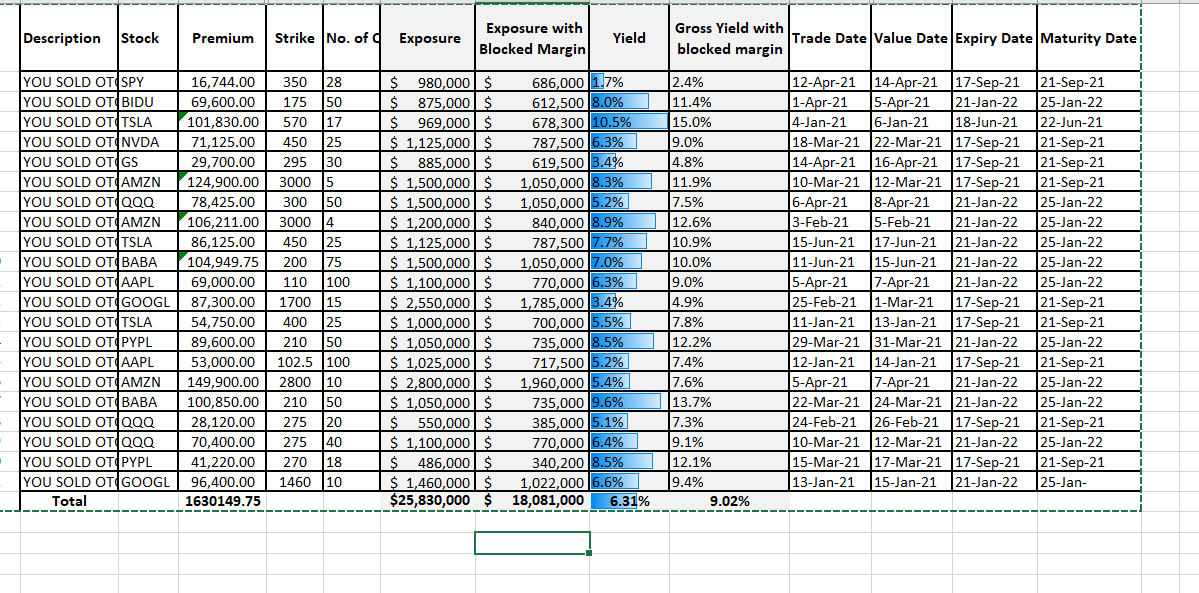Click the premium cell showing 101,830.00
This screenshot has width=1199, height=593.
click(x=223, y=122)
